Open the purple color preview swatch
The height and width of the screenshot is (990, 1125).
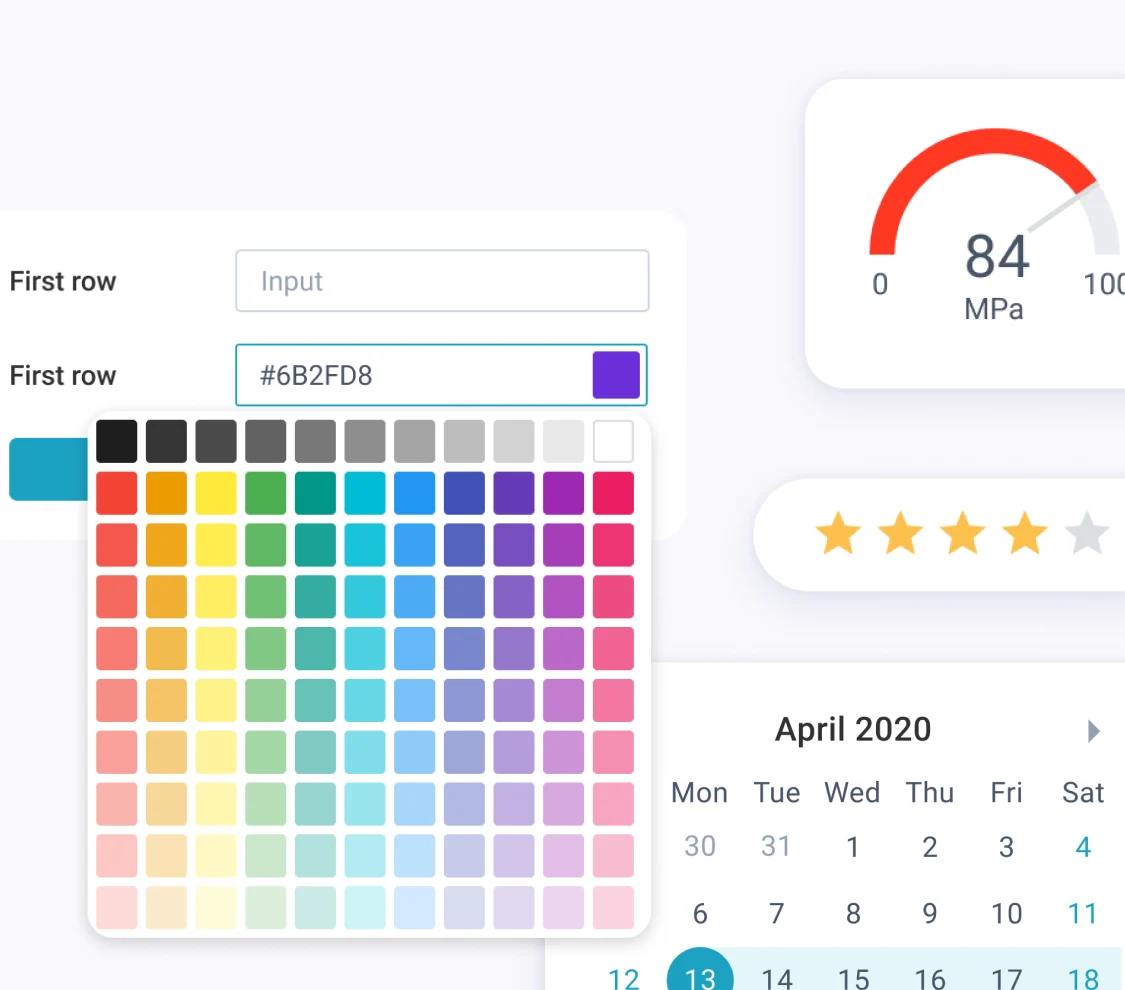click(x=616, y=375)
